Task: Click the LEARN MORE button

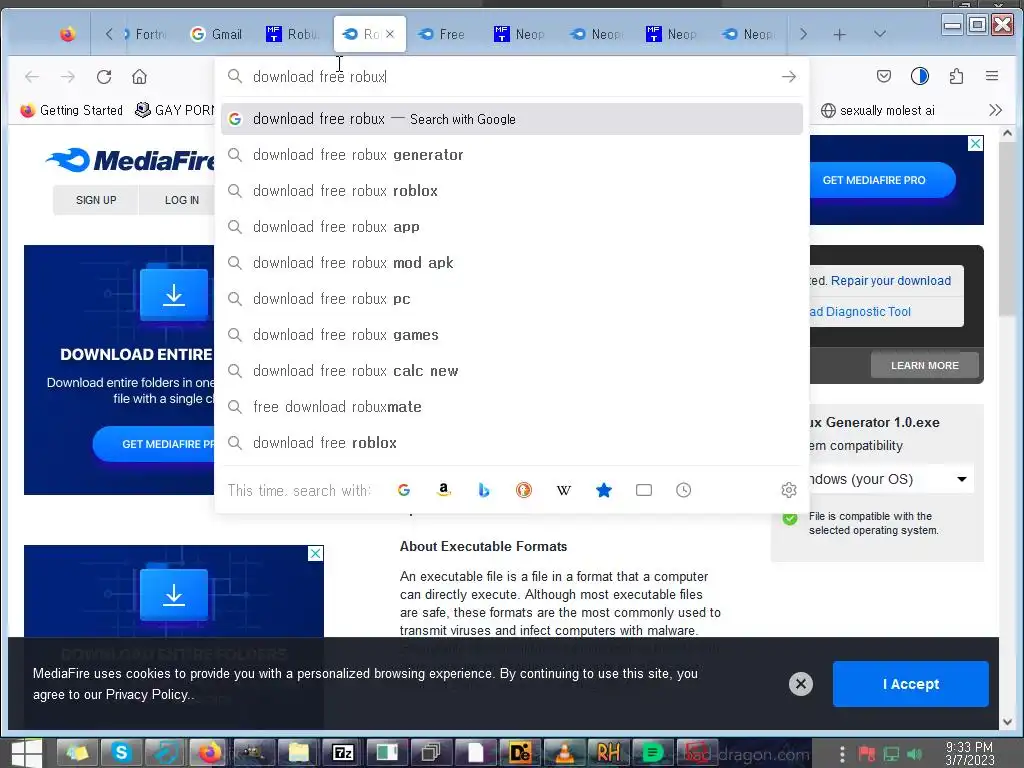Action: click(x=925, y=365)
